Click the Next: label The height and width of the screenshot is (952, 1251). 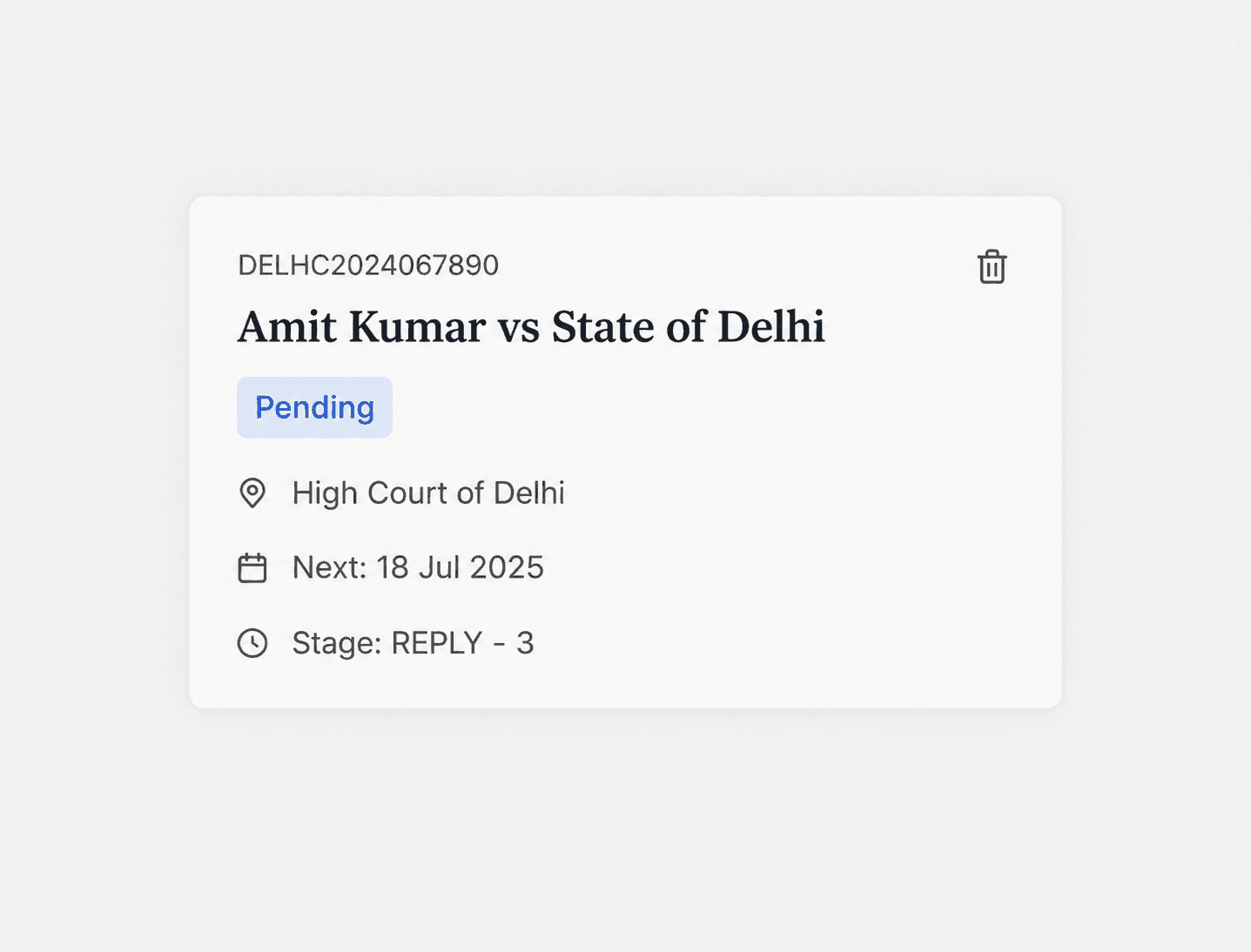[x=330, y=567]
